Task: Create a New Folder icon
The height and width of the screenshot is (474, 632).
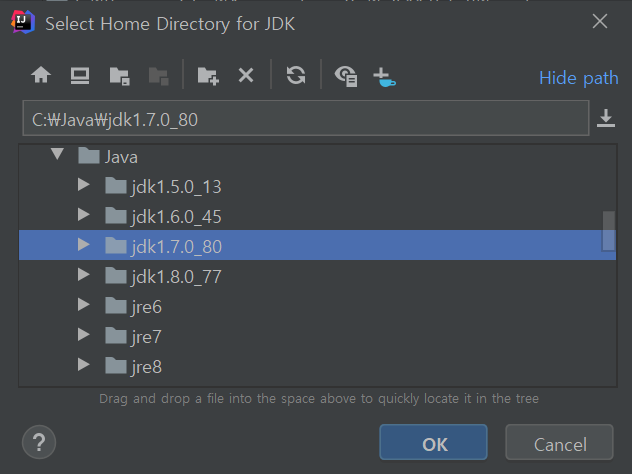Action: (208, 76)
